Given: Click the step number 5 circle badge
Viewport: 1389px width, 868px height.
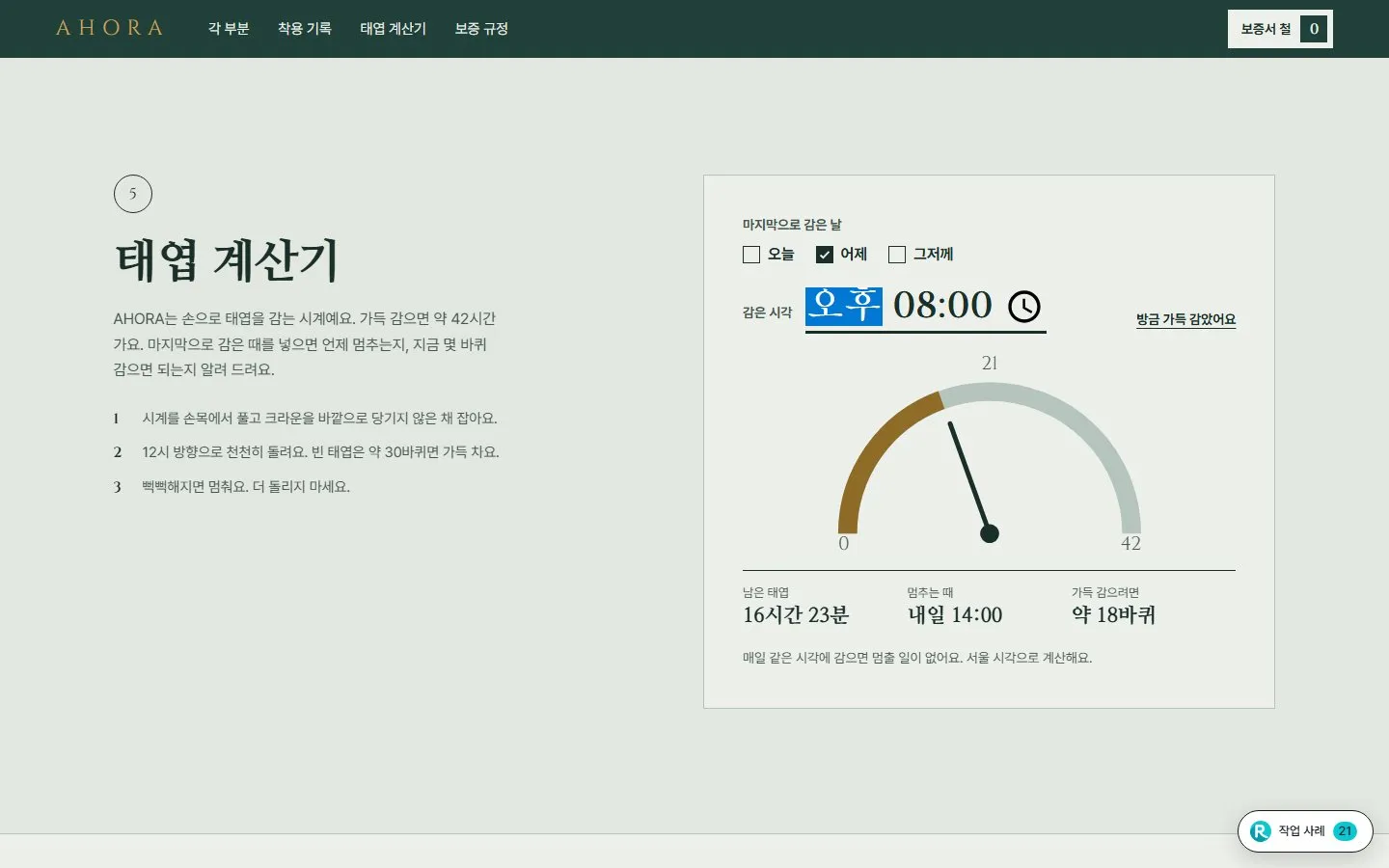Looking at the screenshot, I should (x=133, y=194).
